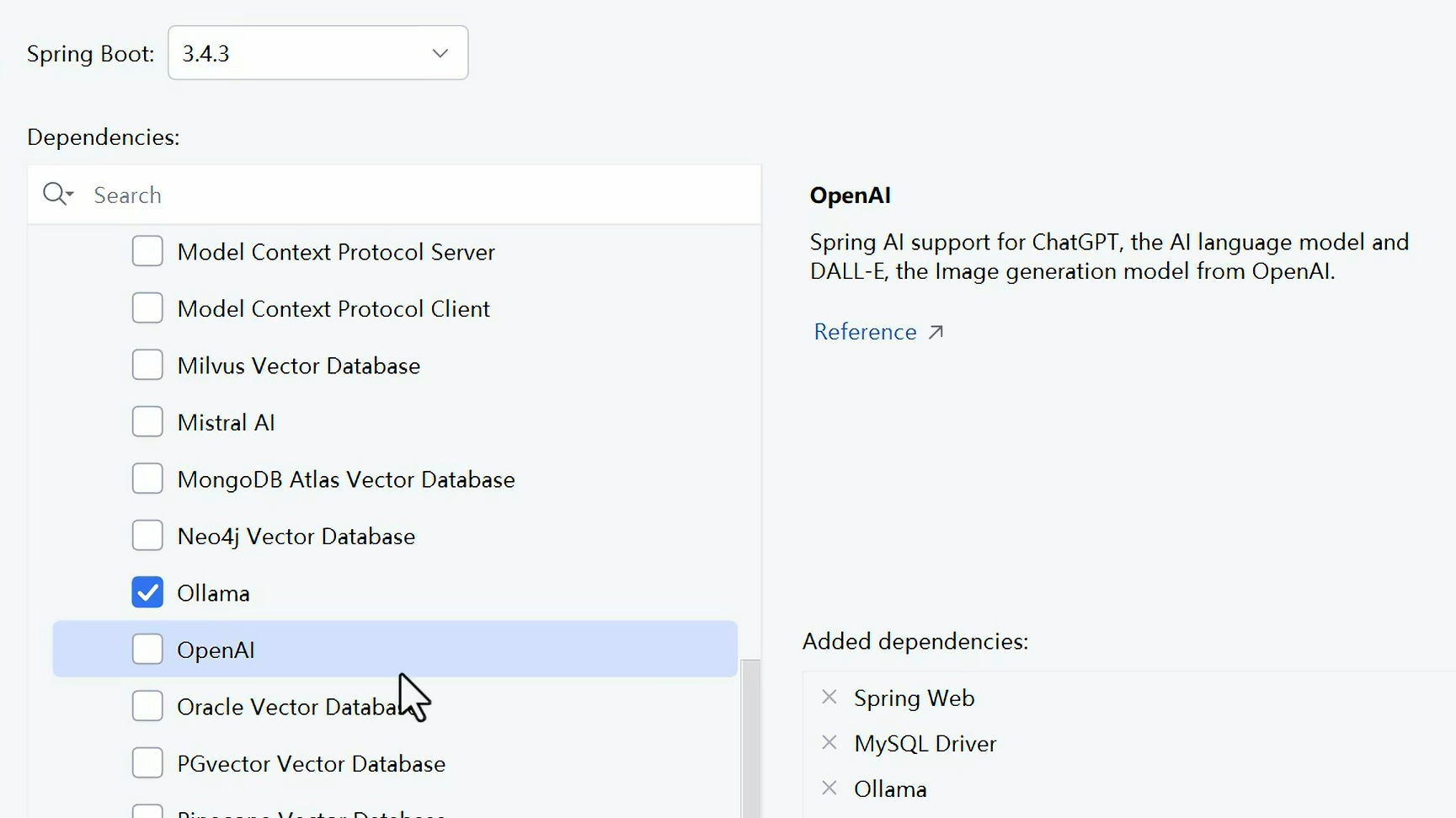This screenshot has width=1456, height=818.
Task: Enable Neo4j Vector Database checkbox
Action: [147, 536]
